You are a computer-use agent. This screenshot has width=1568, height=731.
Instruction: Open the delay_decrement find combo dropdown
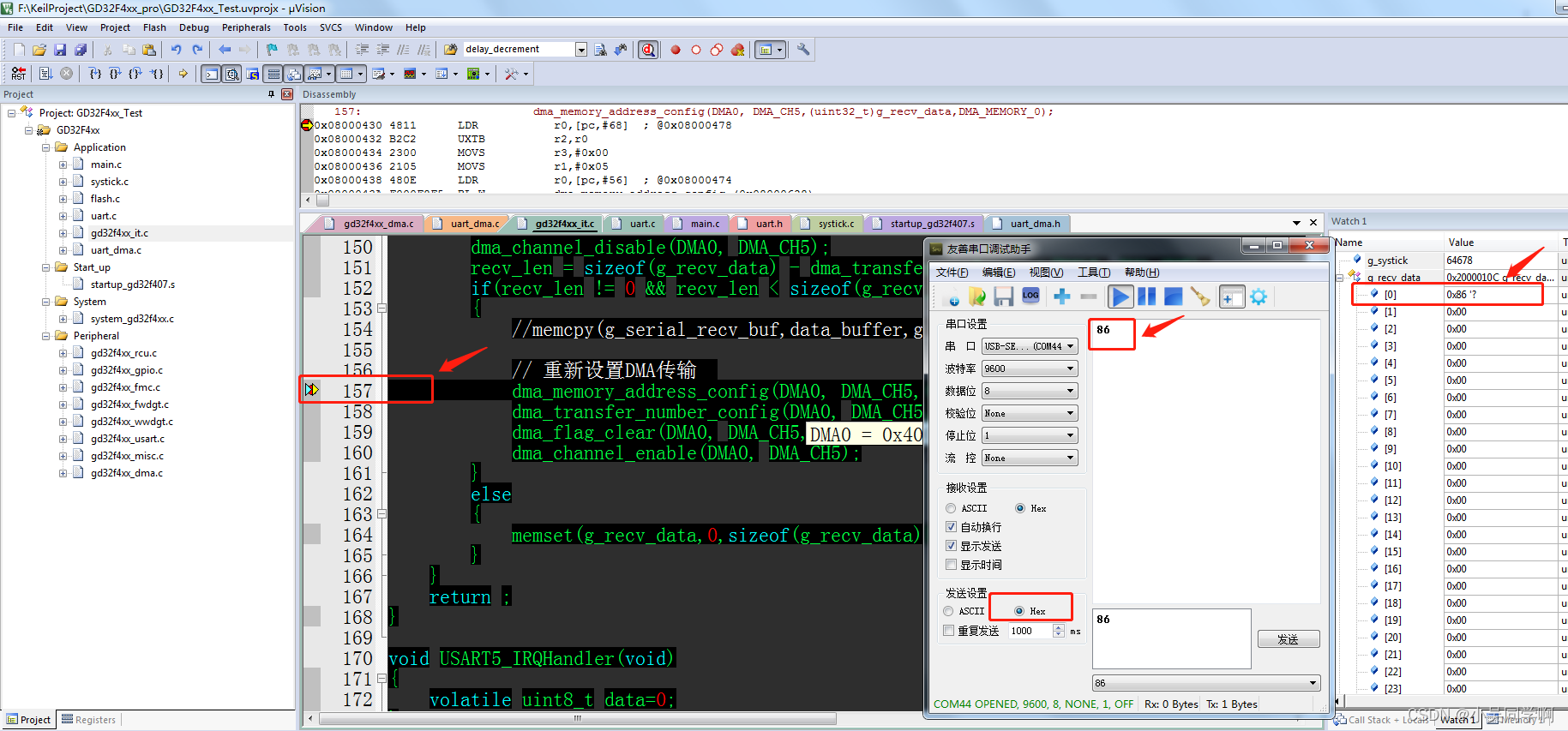(x=581, y=50)
